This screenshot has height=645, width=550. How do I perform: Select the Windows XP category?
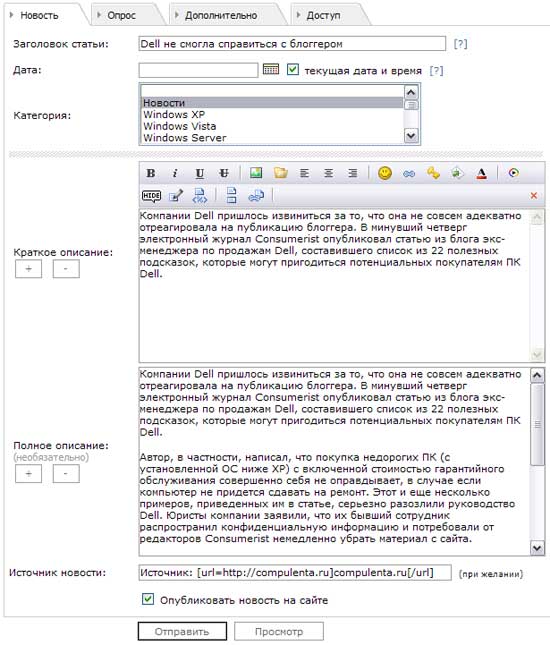click(x=272, y=114)
